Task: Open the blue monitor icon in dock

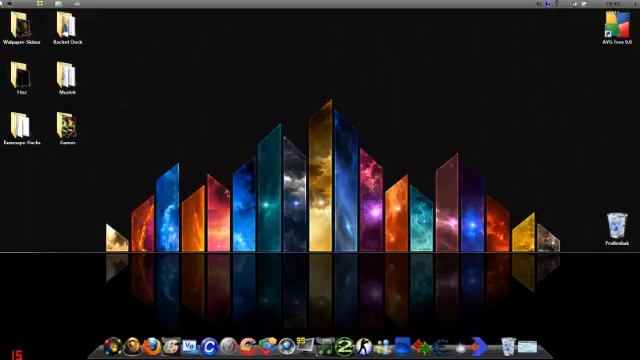Action: point(402,346)
